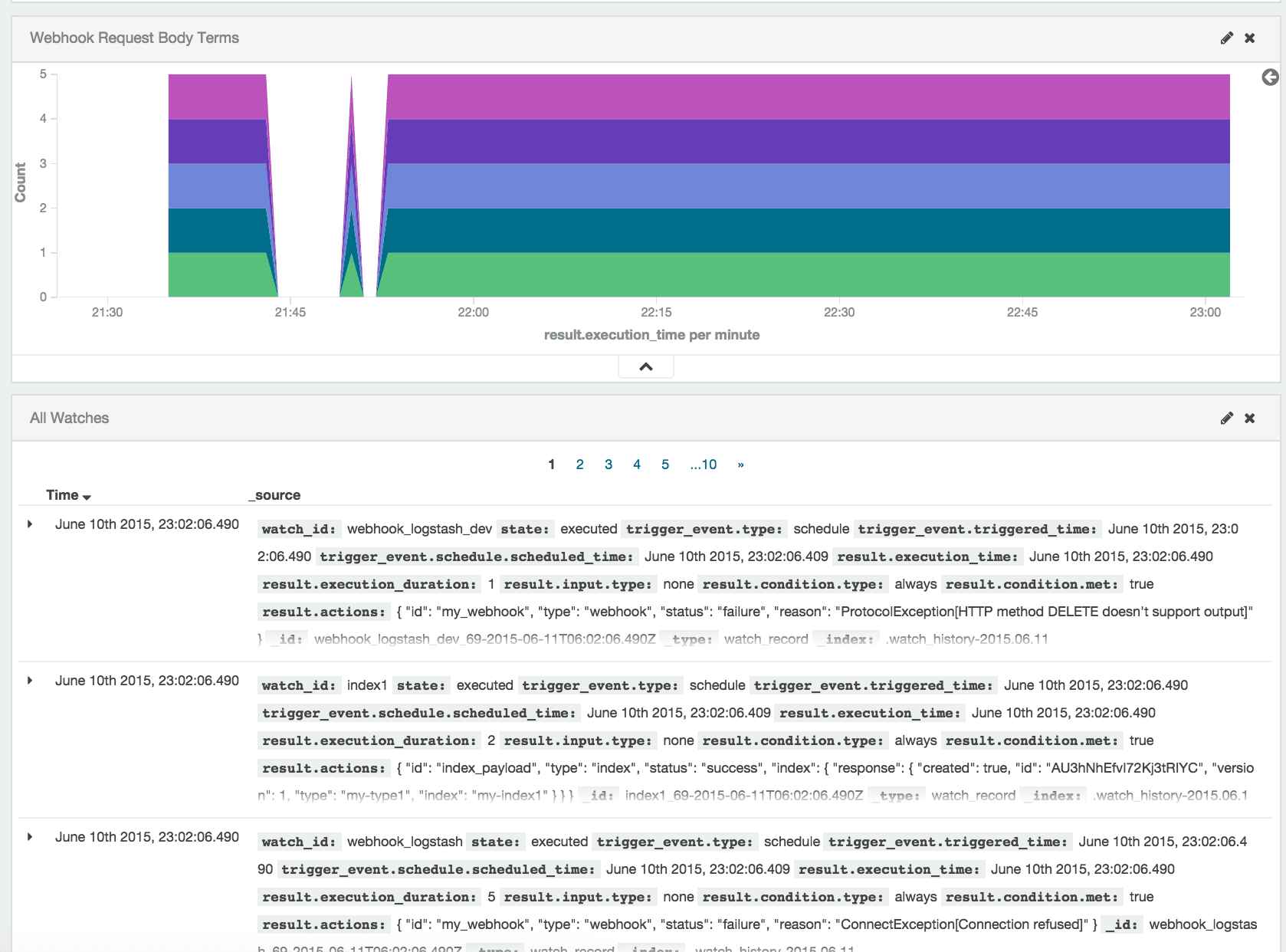Expand the webhook_logstash_dev watch row
1286x952 pixels.
pos(30,524)
